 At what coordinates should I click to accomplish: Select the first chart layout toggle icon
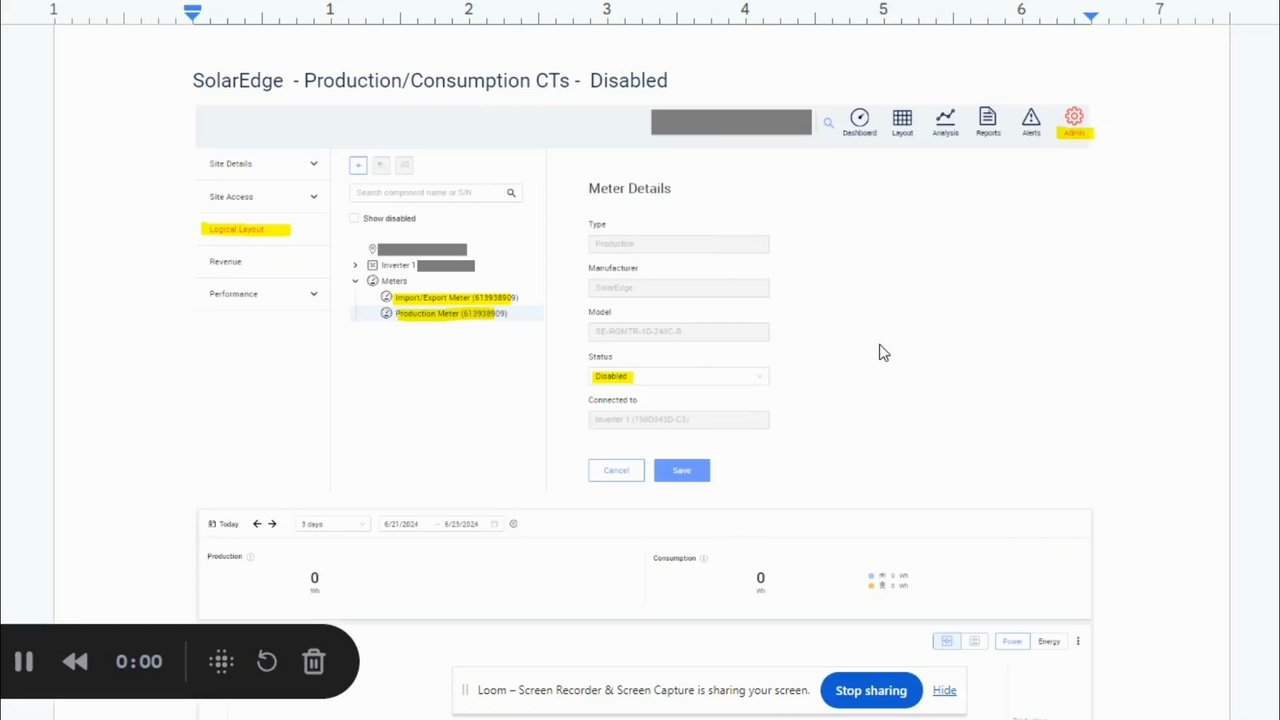coord(946,641)
